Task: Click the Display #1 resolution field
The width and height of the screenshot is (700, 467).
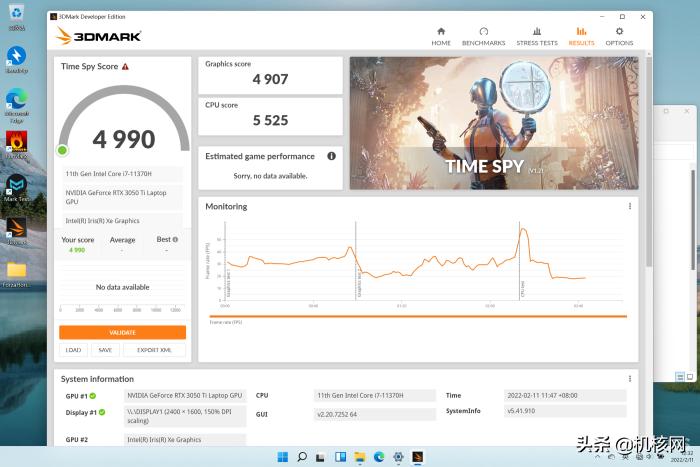Action: click(184, 416)
